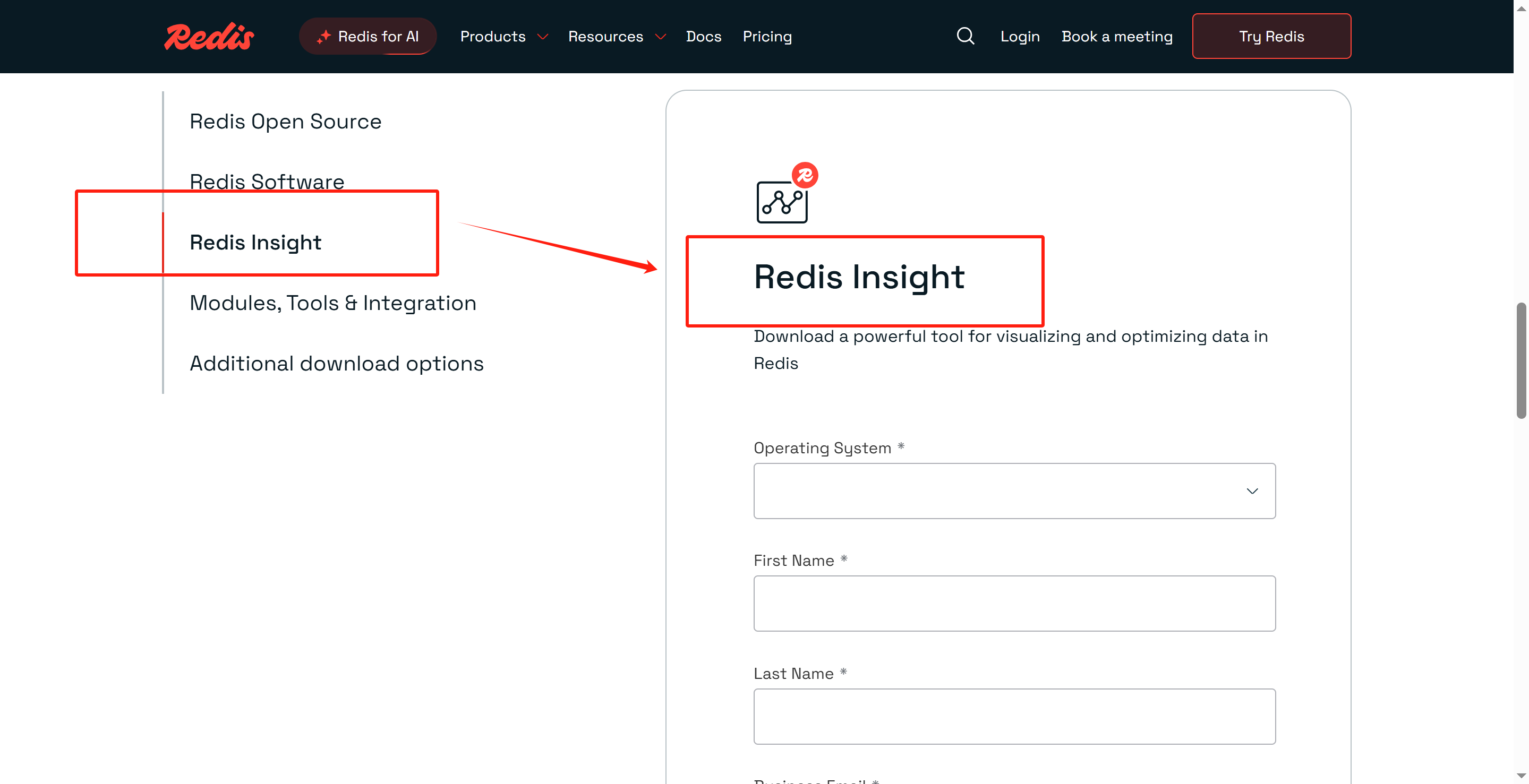Click the page vertical scrollbar thumb

point(1521,360)
